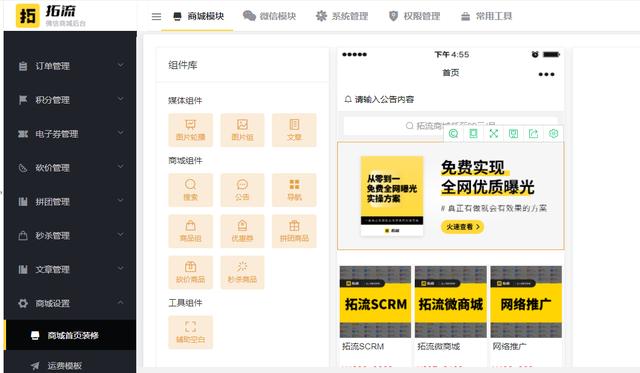Click the 组件库 panel heading

[x=182, y=65]
